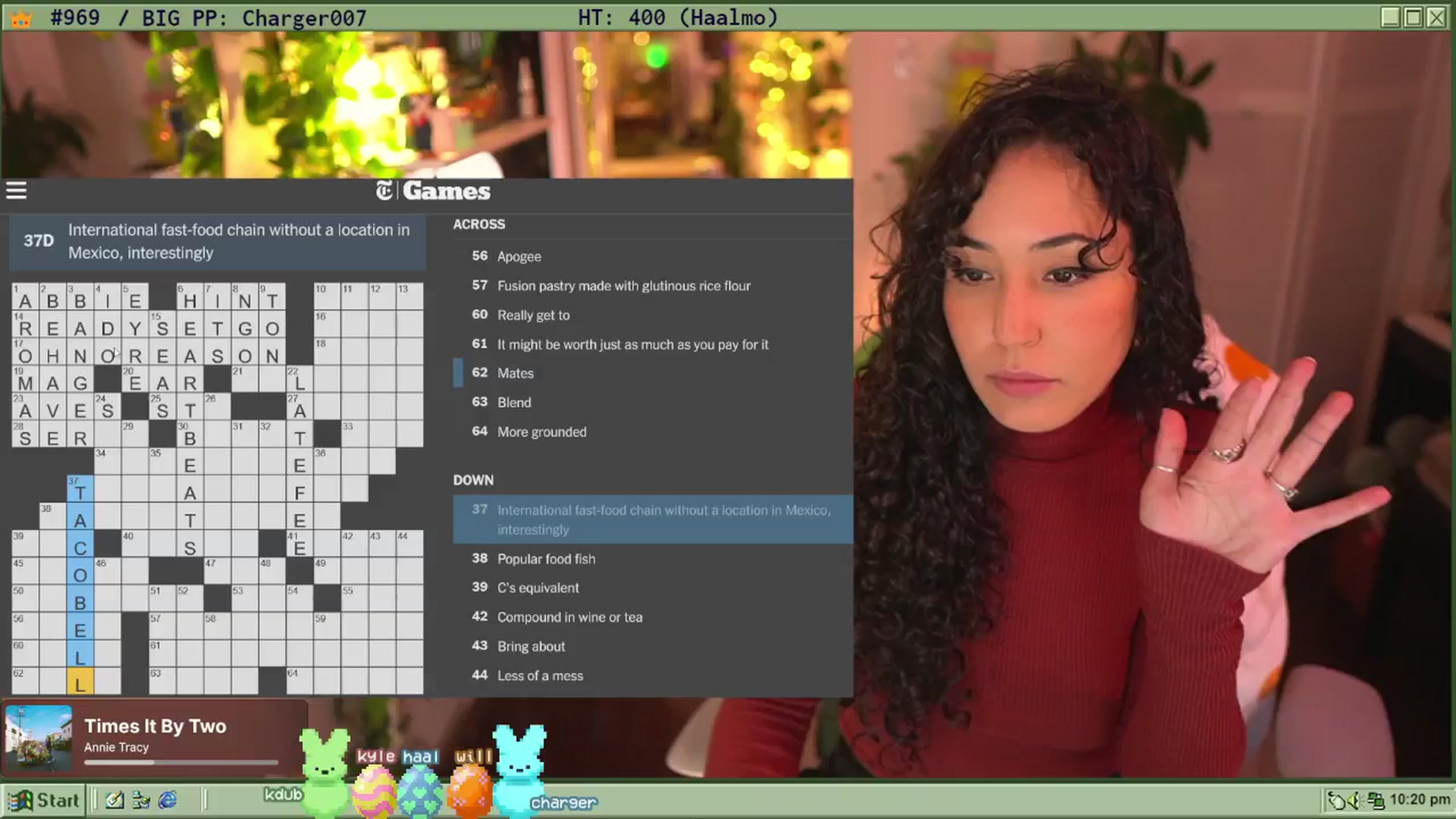
Task: Close the stream overlay window
Action: [x=1436, y=17]
